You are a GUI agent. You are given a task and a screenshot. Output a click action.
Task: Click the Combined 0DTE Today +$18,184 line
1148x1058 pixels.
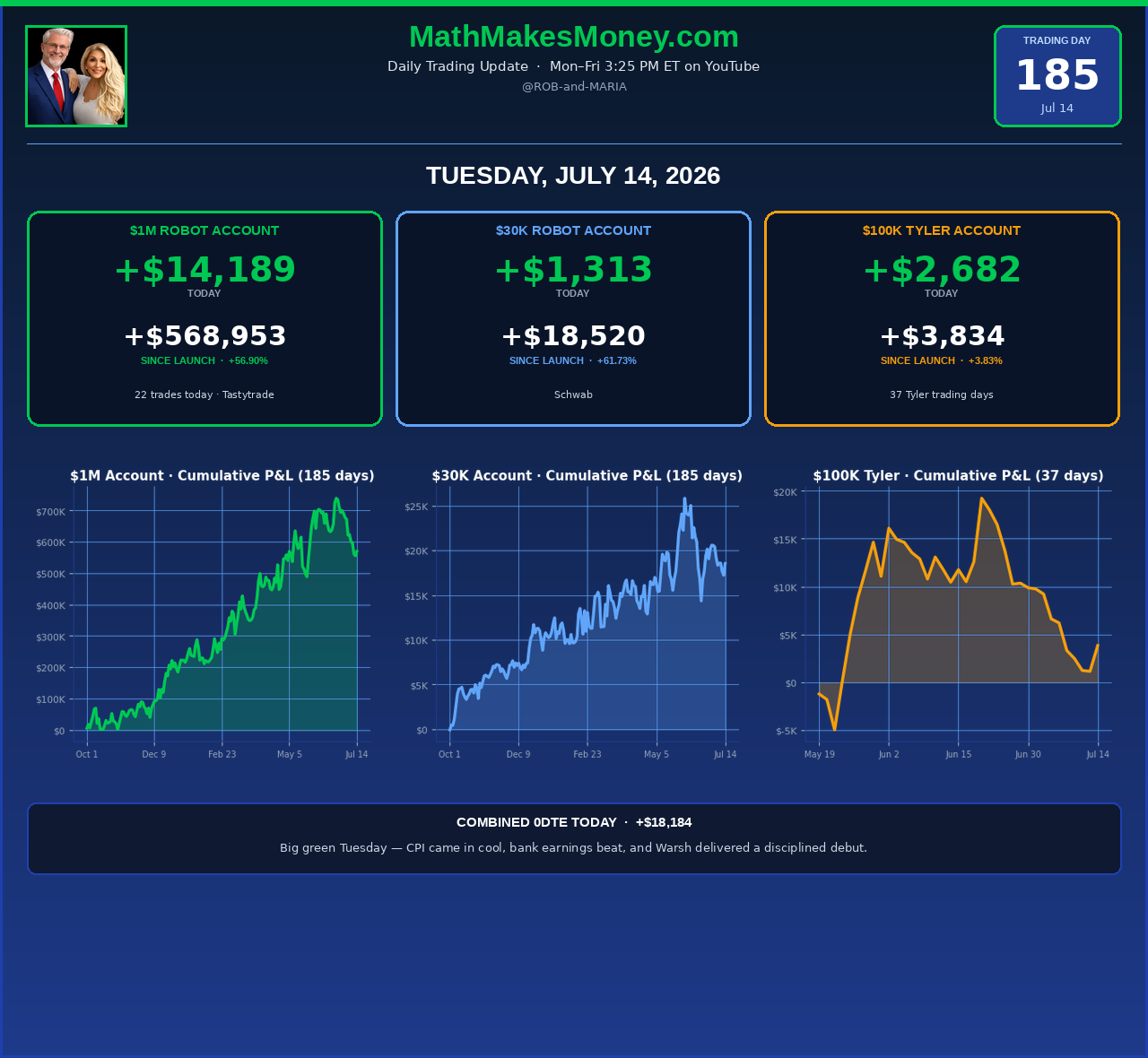click(x=574, y=822)
